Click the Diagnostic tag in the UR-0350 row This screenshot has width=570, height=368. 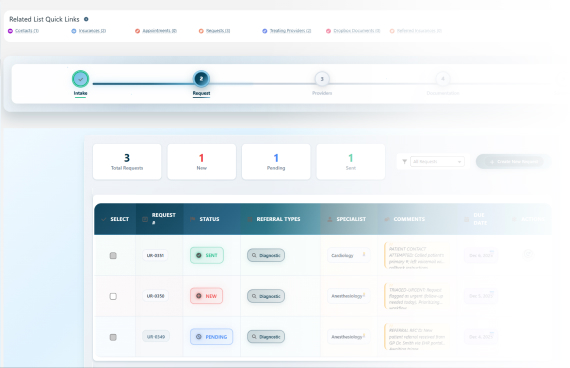point(266,296)
